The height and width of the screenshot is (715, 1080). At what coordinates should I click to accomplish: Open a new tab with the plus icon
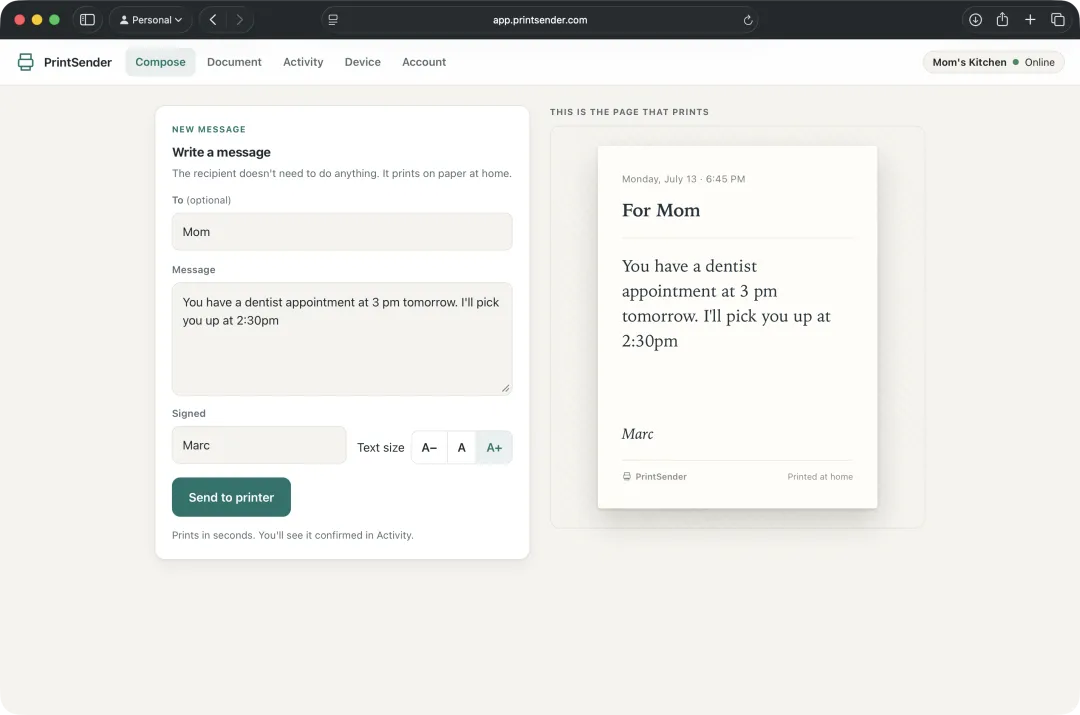pyautogui.click(x=1030, y=20)
